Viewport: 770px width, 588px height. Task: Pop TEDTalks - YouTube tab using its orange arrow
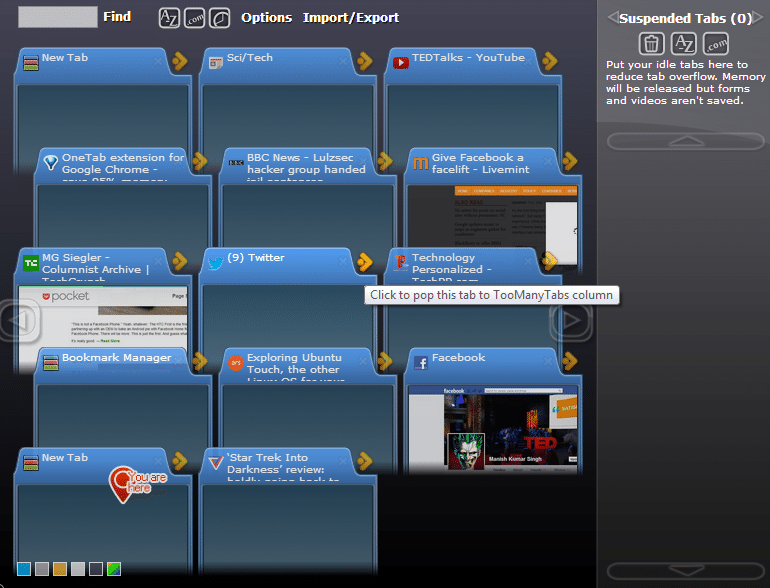(550, 61)
